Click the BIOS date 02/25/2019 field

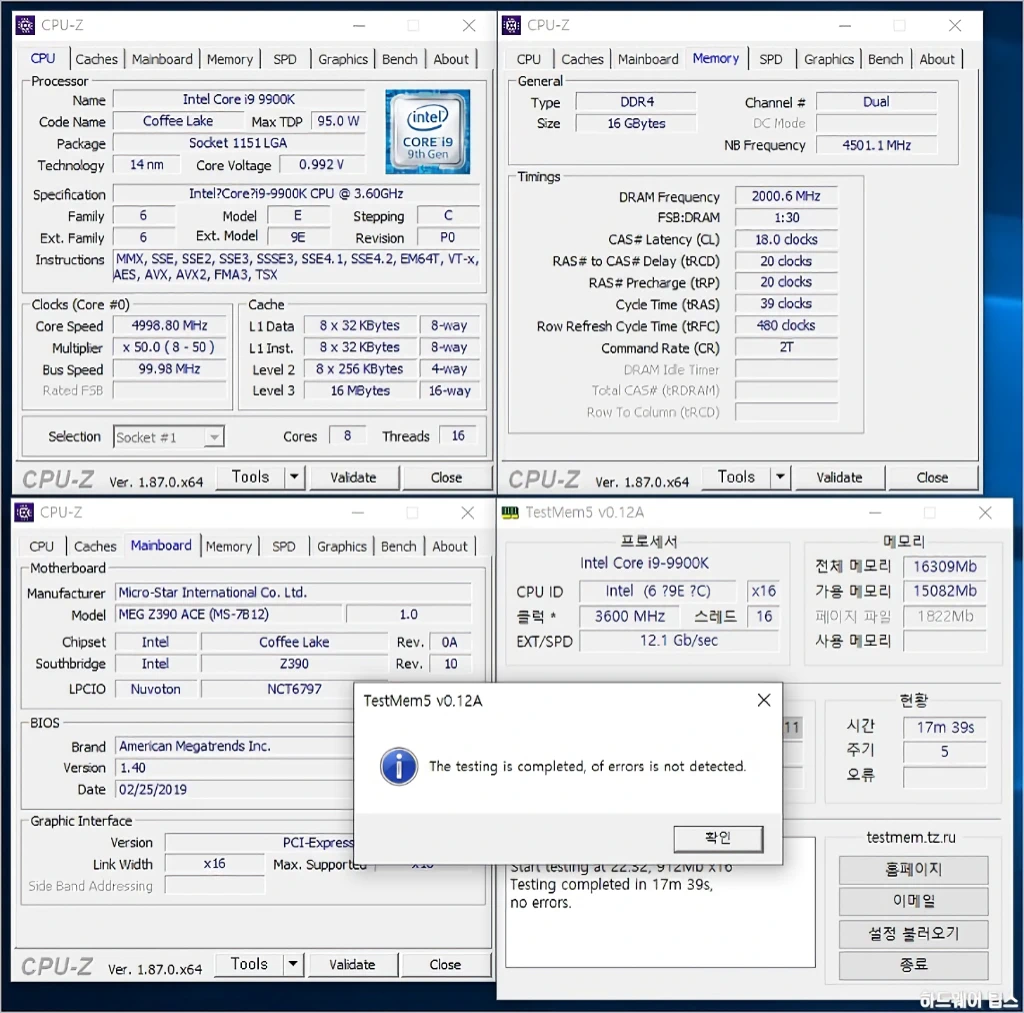234,789
